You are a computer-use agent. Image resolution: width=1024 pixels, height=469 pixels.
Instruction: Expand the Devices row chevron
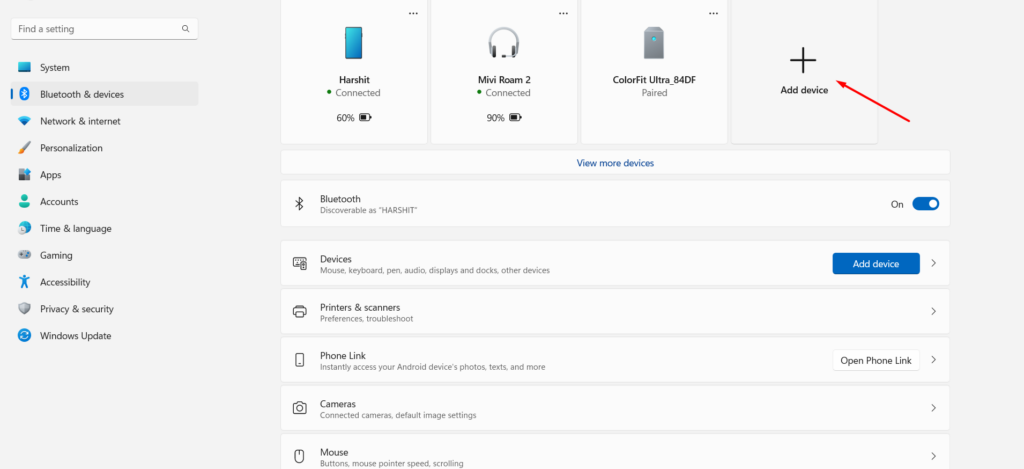933,264
